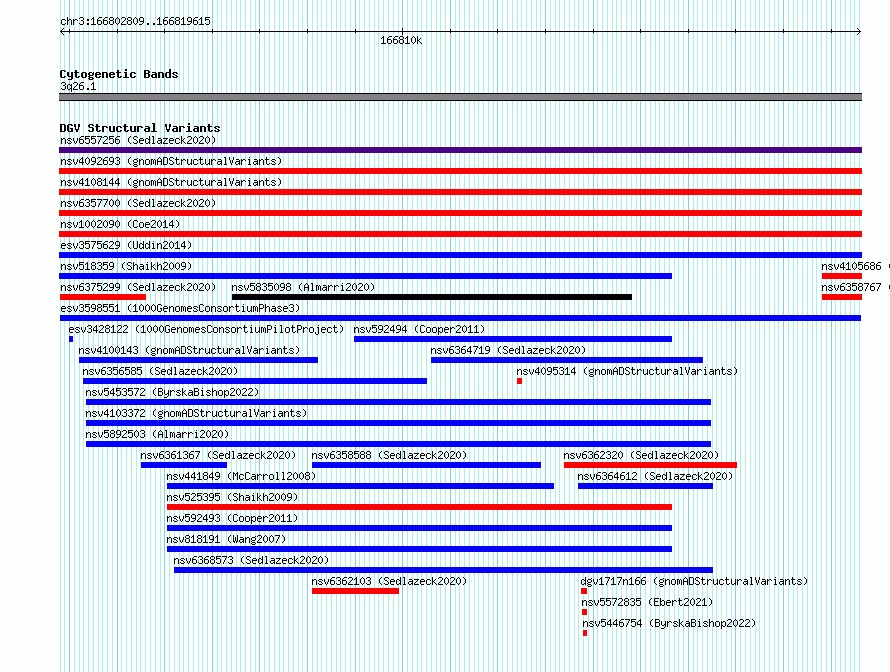Click dgv1717n166 (gnomADStructuralVariants) label
The width and height of the screenshot is (890, 672).
694,581
